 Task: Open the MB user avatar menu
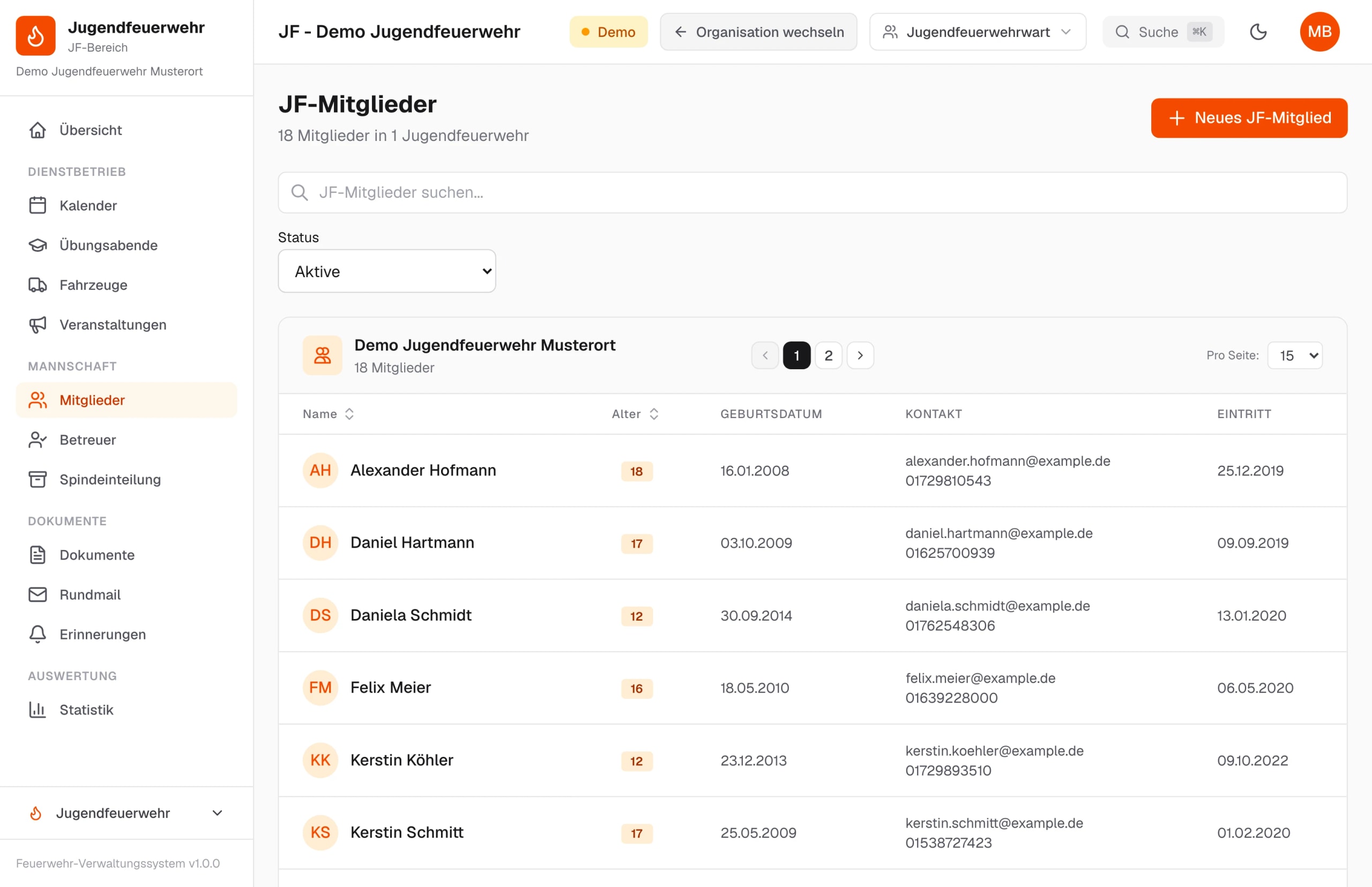tap(1319, 32)
